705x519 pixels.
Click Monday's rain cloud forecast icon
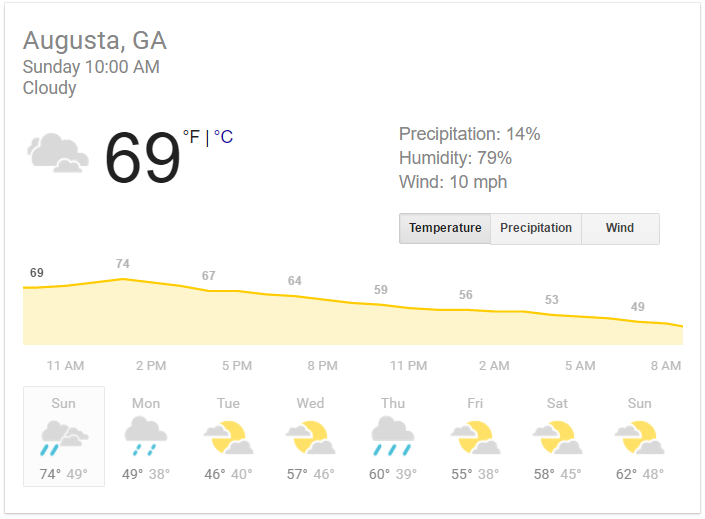click(146, 437)
